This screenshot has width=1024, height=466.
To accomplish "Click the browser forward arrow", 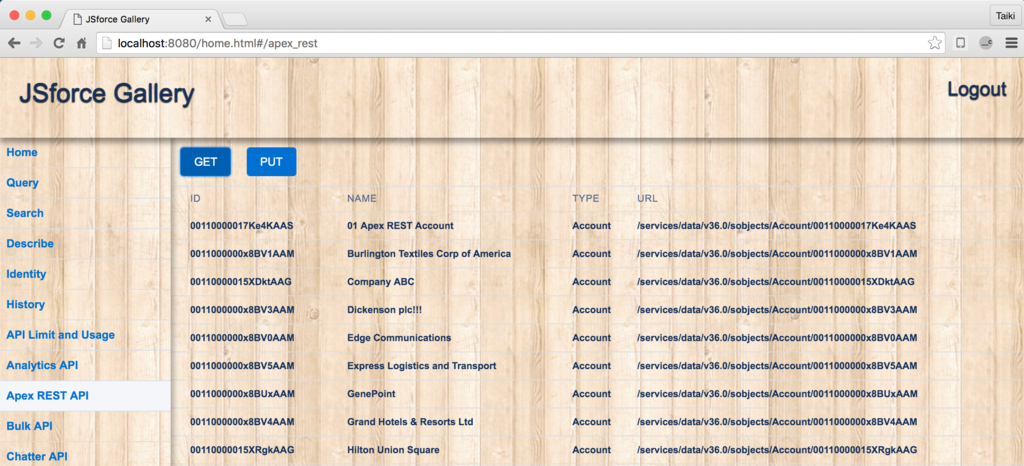I will pyautogui.click(x=37, y=43).
